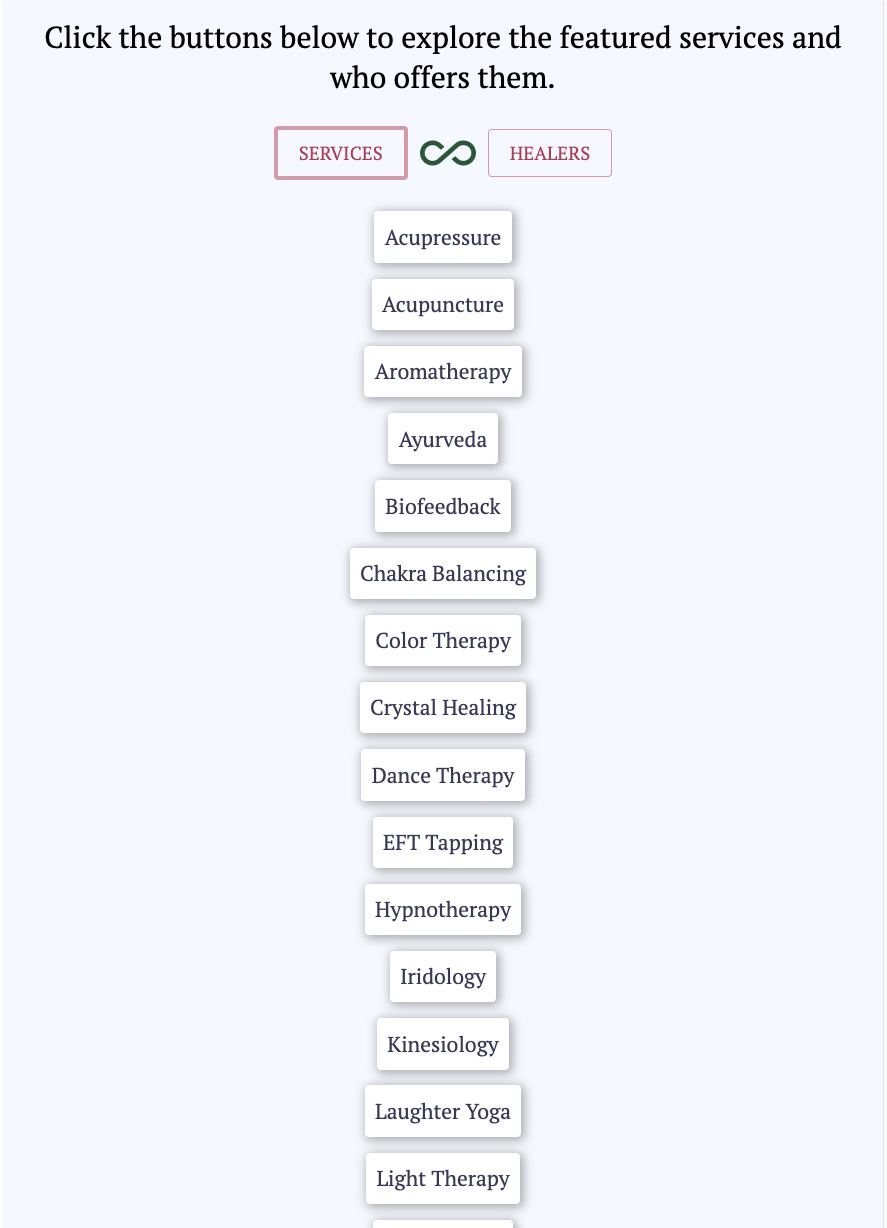The height and width of the screenshot is (1228, 887).
Task: Open the Iridology service
Action: click(x=442, y=976)
